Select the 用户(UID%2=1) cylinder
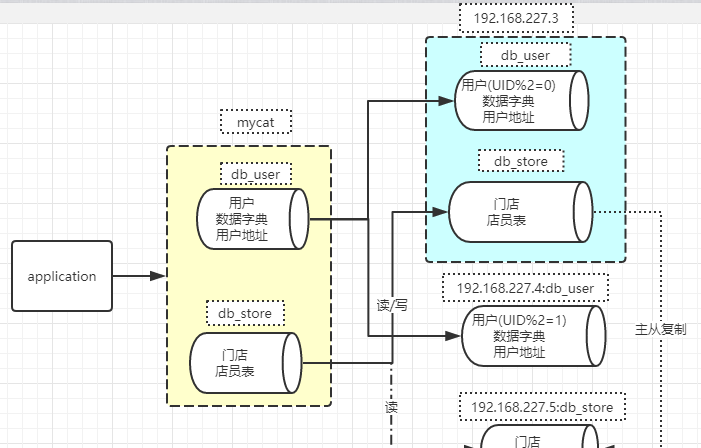701x448 pixels. pyautogui.click(x=533, y=336)
